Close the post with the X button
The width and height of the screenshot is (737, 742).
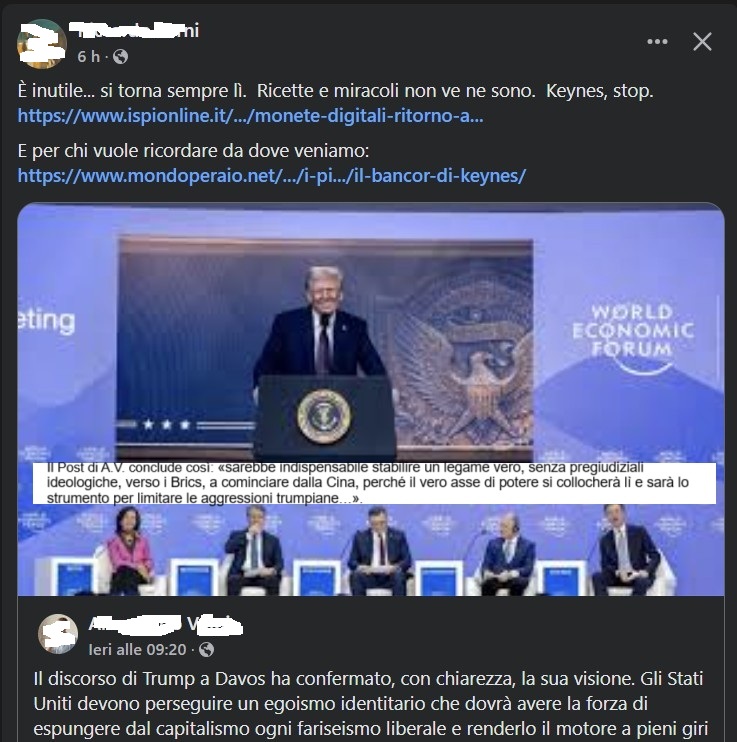[x=702, y=42]
